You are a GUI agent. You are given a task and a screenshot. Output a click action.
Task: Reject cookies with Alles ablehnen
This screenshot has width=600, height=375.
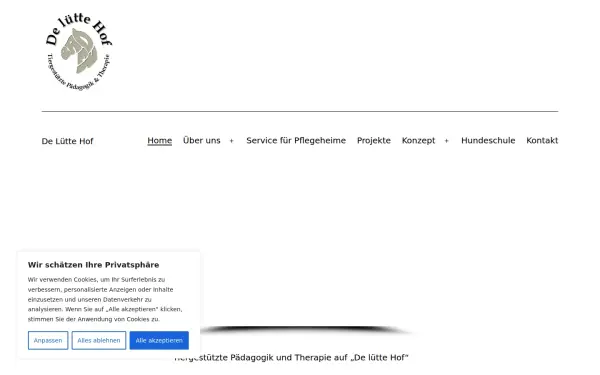point(99,340)
